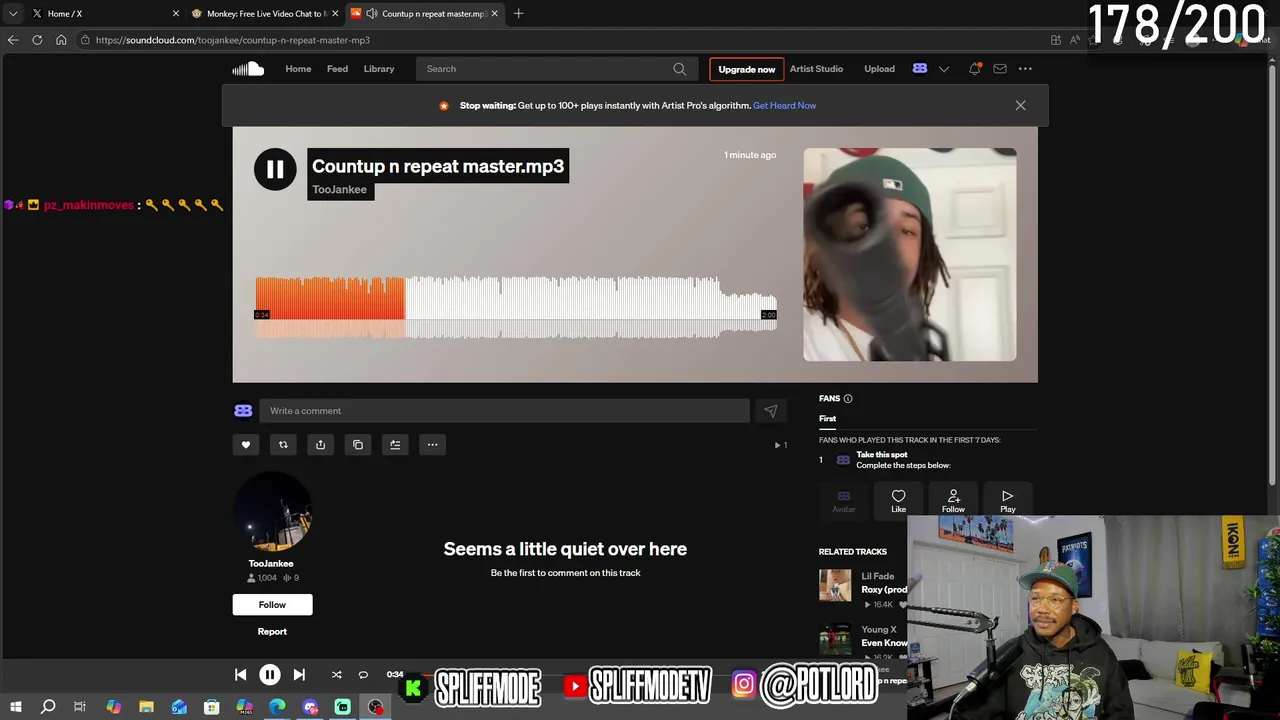
Task: Dismiss the Stop waiting promo banner
Action: click(x=1020, y=105)
